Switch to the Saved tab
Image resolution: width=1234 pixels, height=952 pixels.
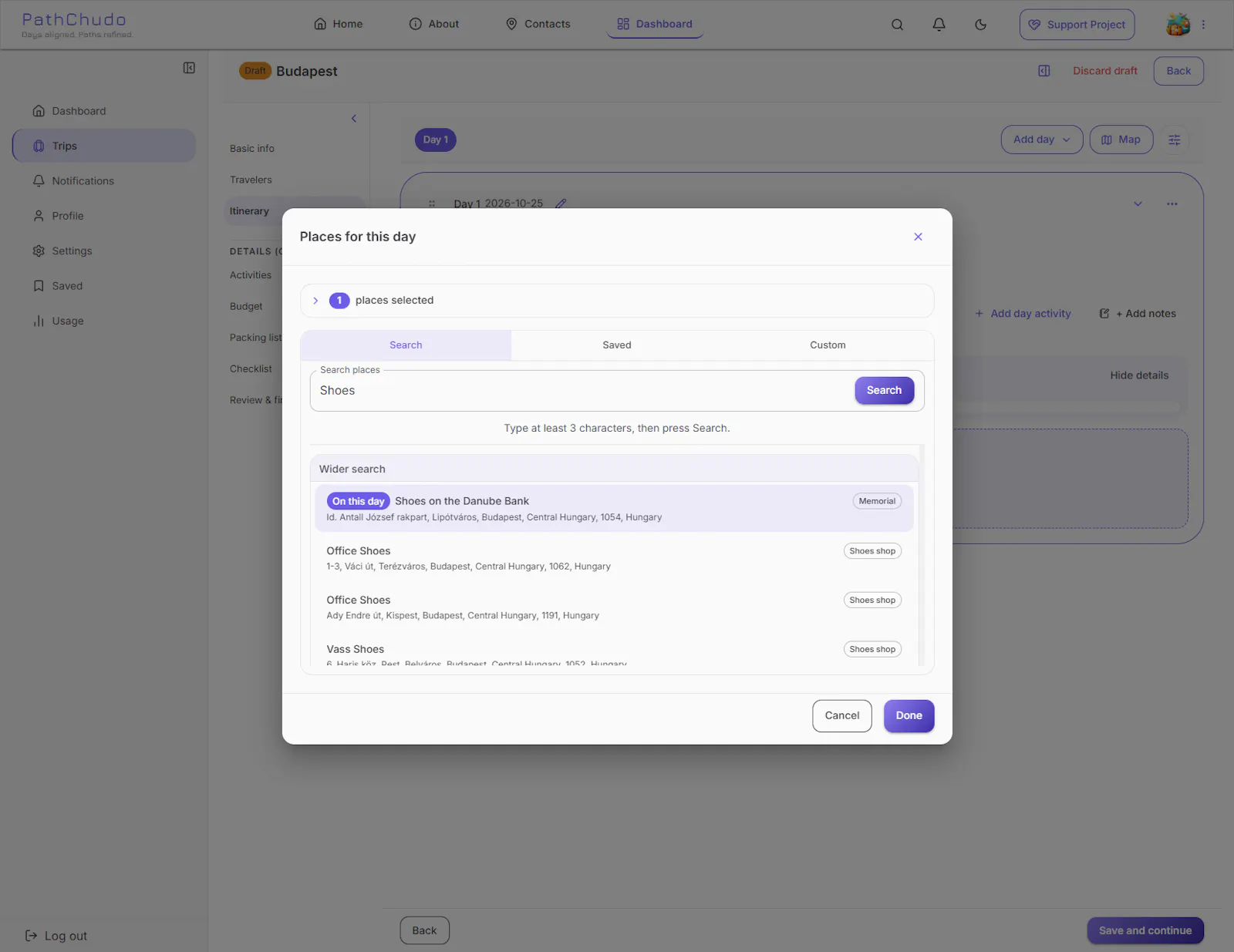pyautogui.click(x=617, y=345)
